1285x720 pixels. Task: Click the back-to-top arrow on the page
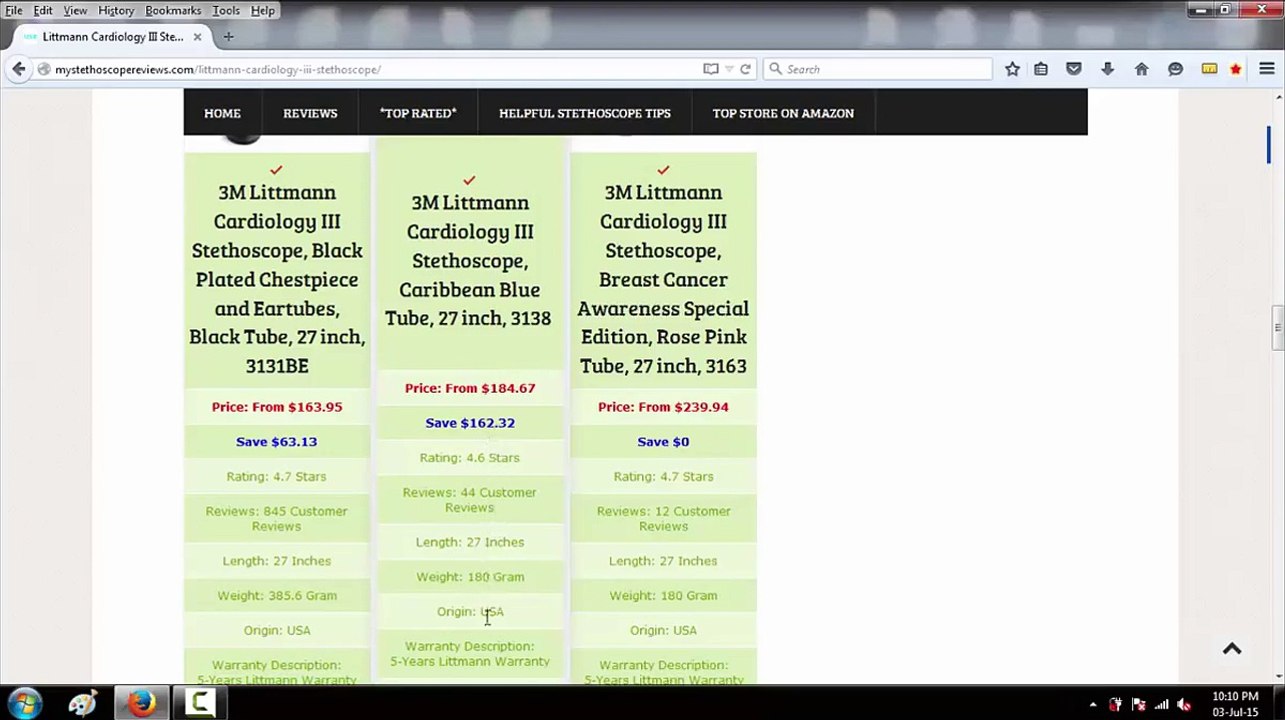[x=1232, y=649]
